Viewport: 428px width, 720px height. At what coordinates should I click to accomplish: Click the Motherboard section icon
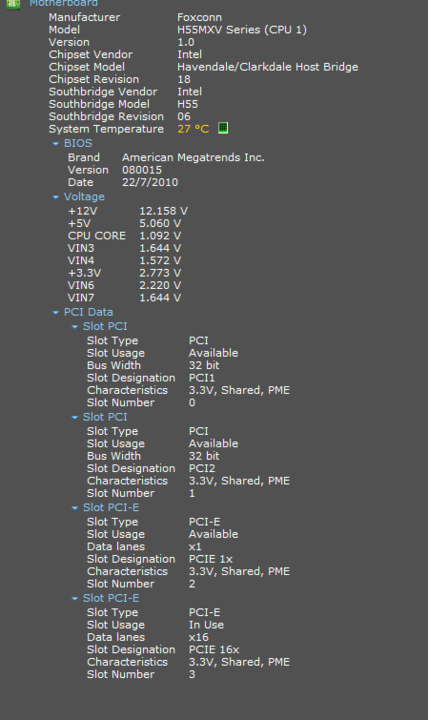coord(13,4)
